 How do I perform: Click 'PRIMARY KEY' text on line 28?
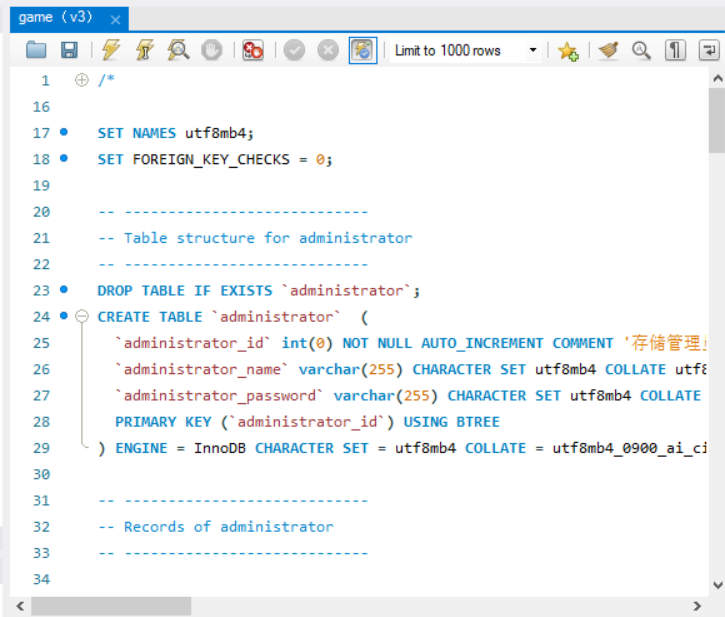(163, 422)
